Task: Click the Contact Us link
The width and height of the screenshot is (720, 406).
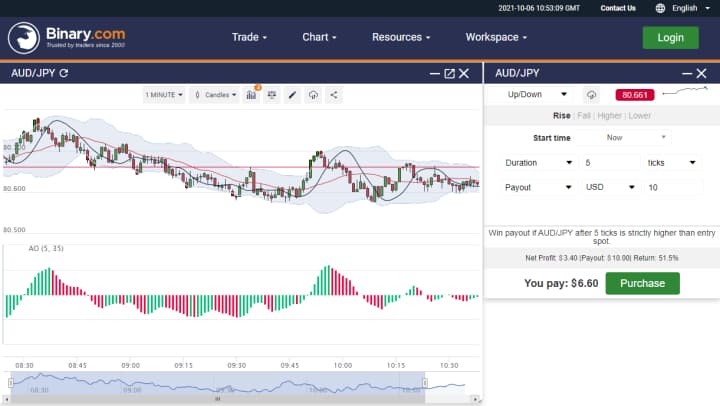Action: [618, 8]
